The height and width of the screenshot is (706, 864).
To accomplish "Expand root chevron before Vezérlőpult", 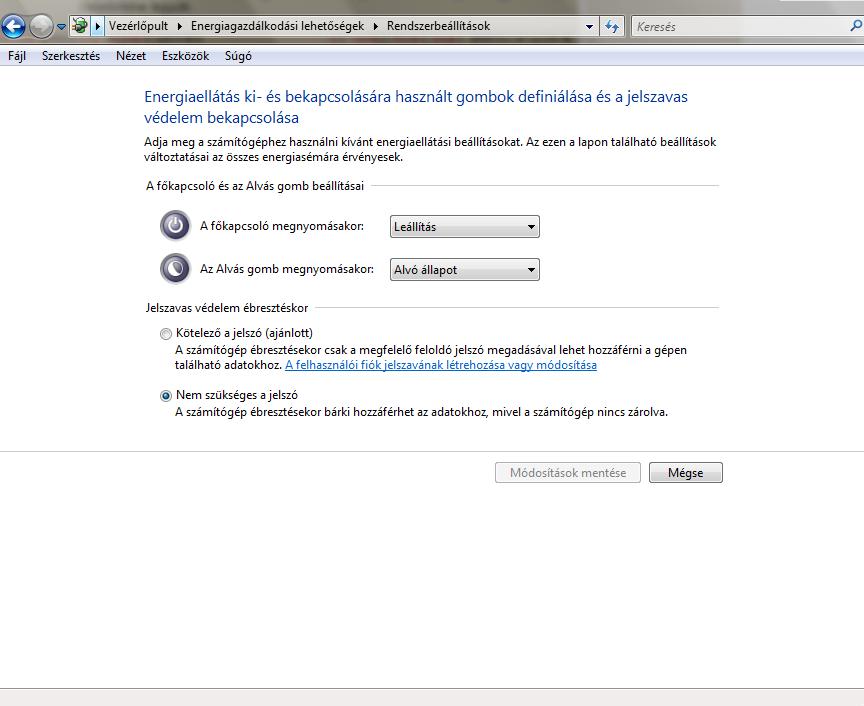I will 98,26.
